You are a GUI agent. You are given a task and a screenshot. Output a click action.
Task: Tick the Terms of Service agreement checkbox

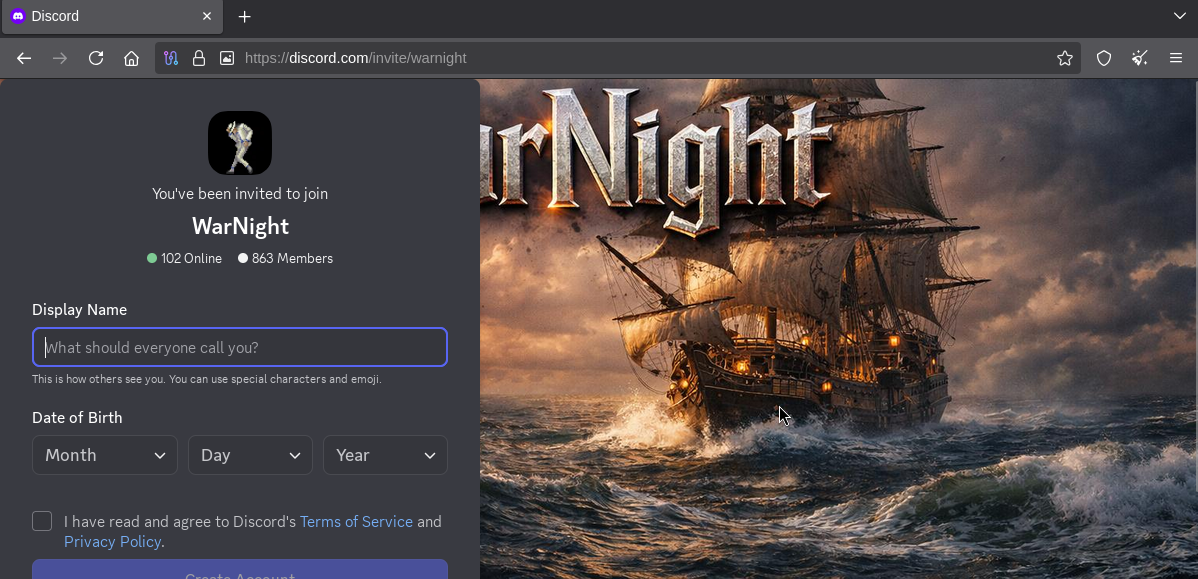[42, 521]
